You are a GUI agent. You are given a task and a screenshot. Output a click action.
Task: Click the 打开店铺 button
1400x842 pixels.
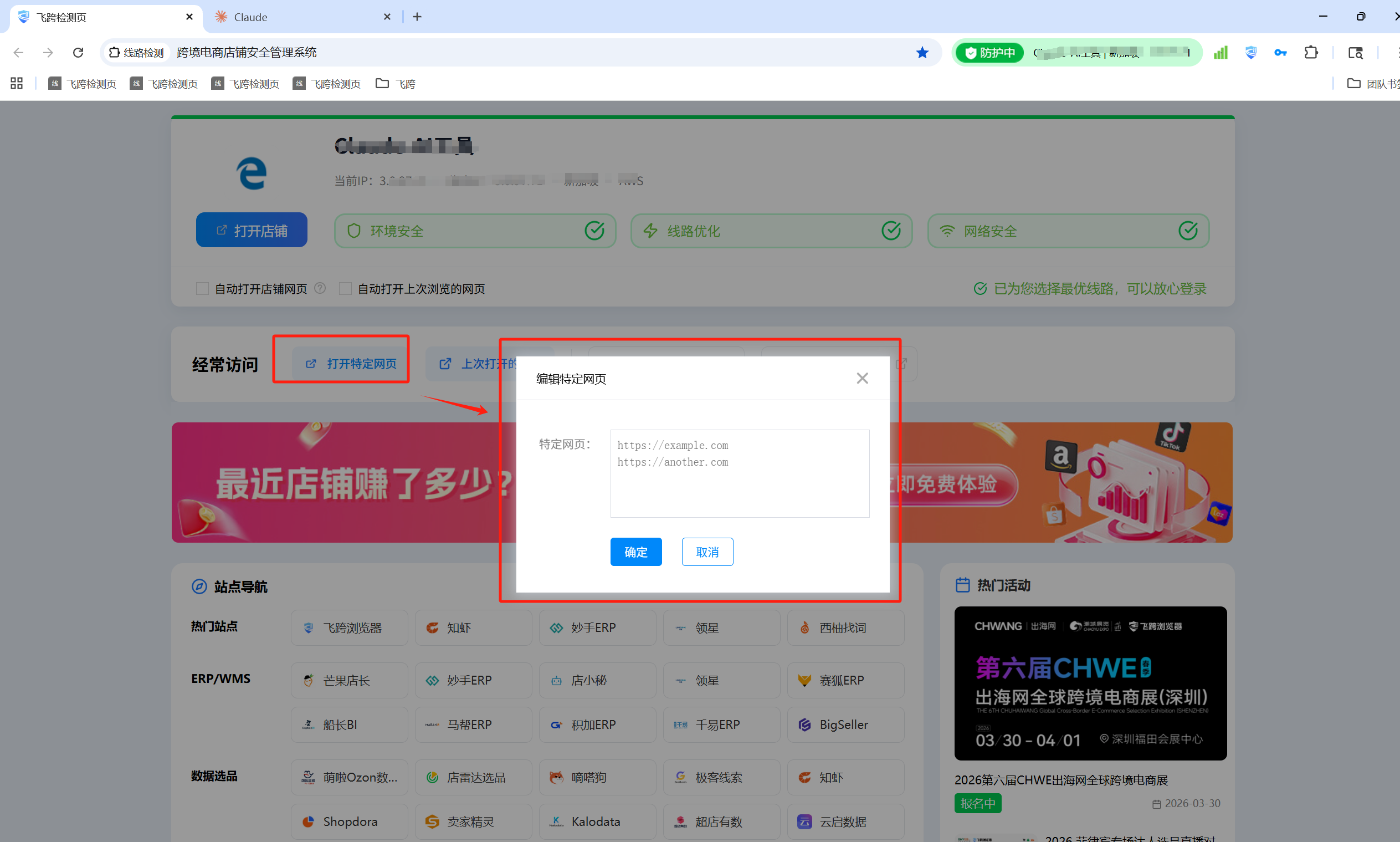(252, 231)
